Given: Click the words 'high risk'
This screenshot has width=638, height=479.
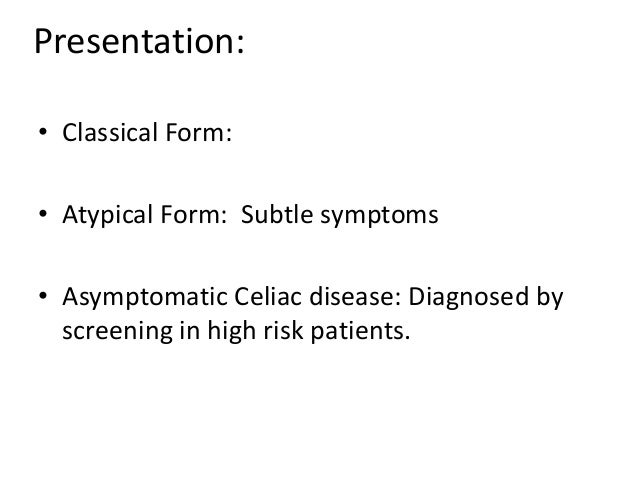Looking at the screenshot, I should [255, 330].
